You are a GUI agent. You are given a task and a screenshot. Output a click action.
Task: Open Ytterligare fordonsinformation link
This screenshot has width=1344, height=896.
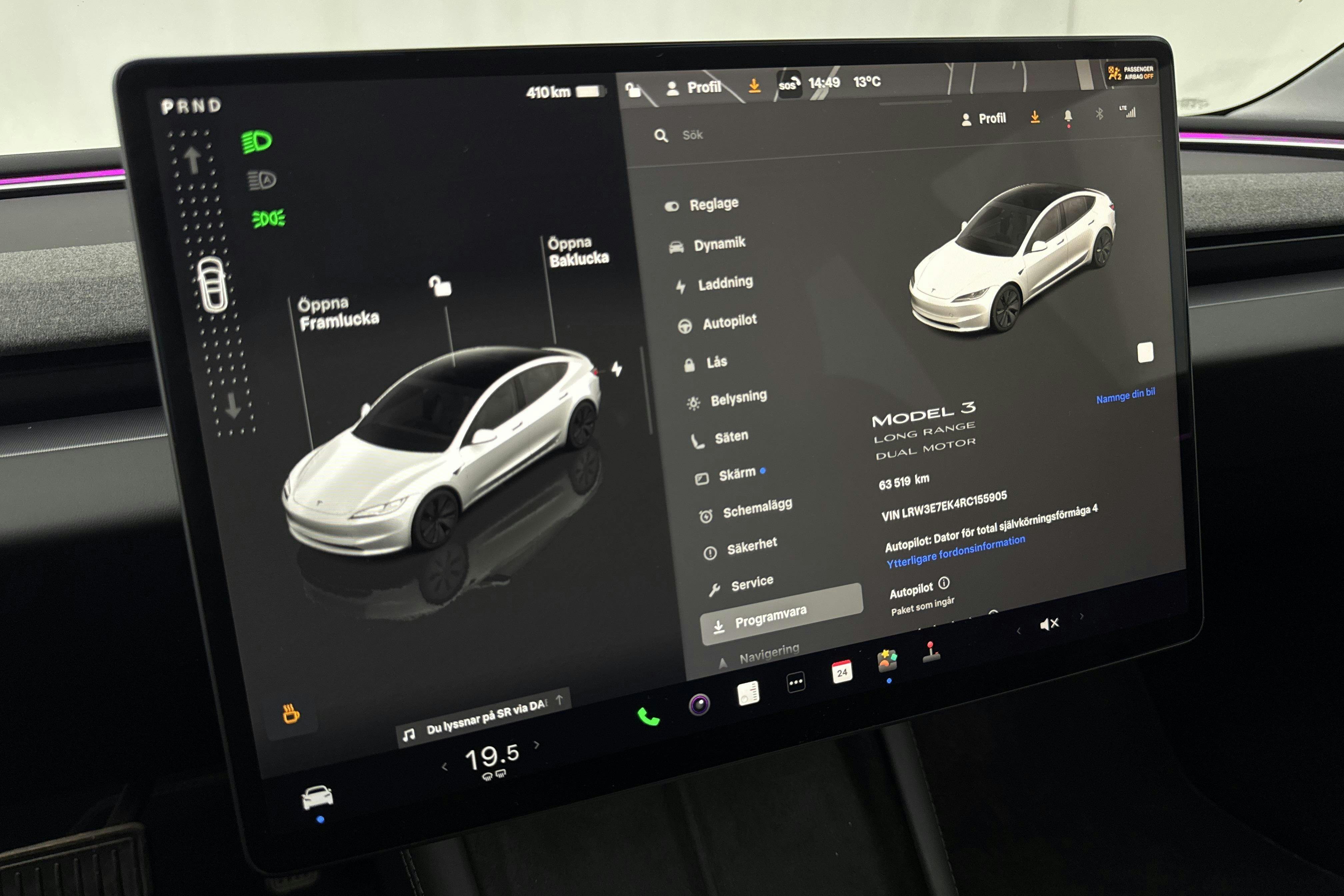(x=955, y=551)
